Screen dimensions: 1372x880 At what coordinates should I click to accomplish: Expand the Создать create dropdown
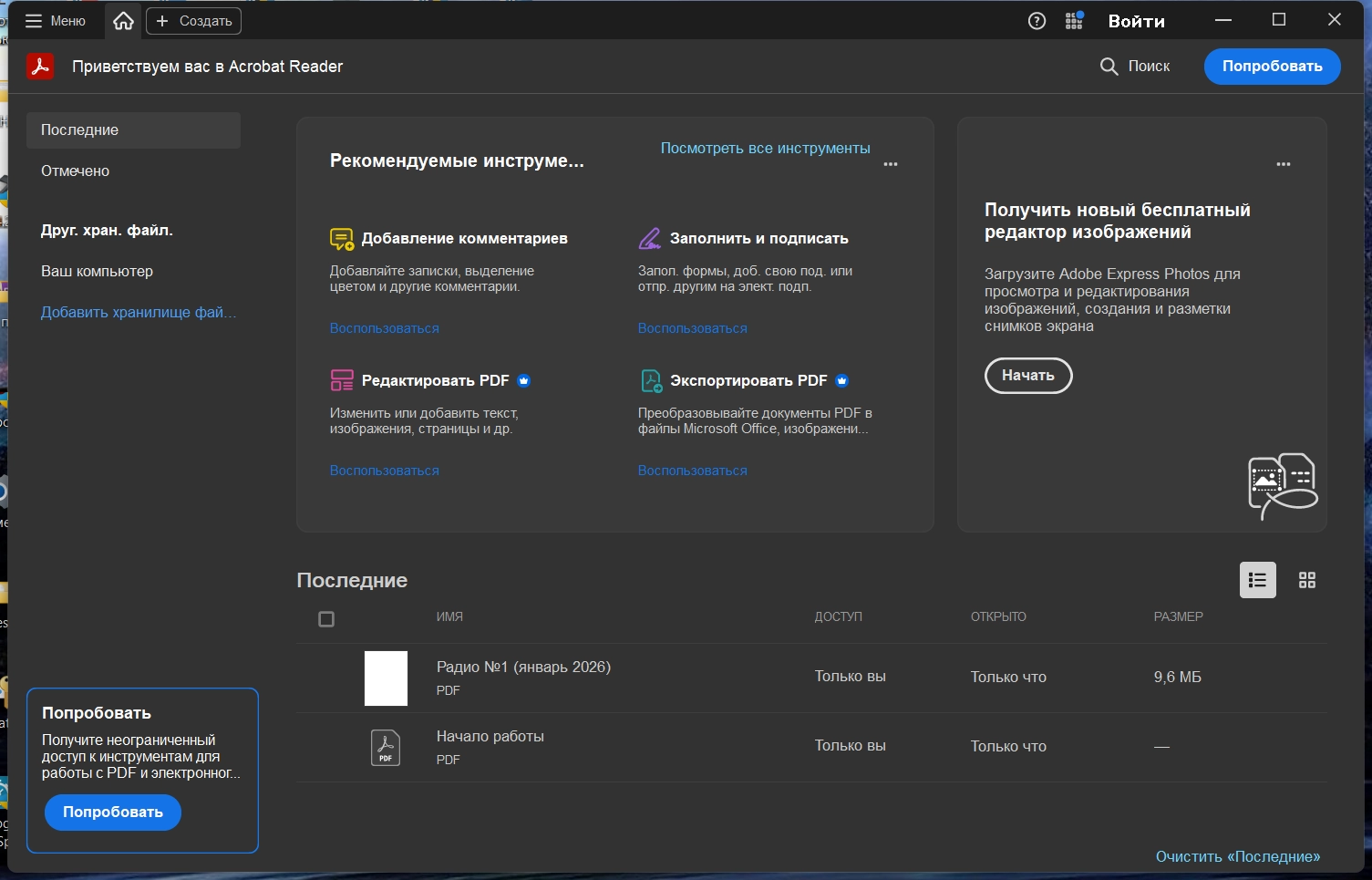pos(193,21)
